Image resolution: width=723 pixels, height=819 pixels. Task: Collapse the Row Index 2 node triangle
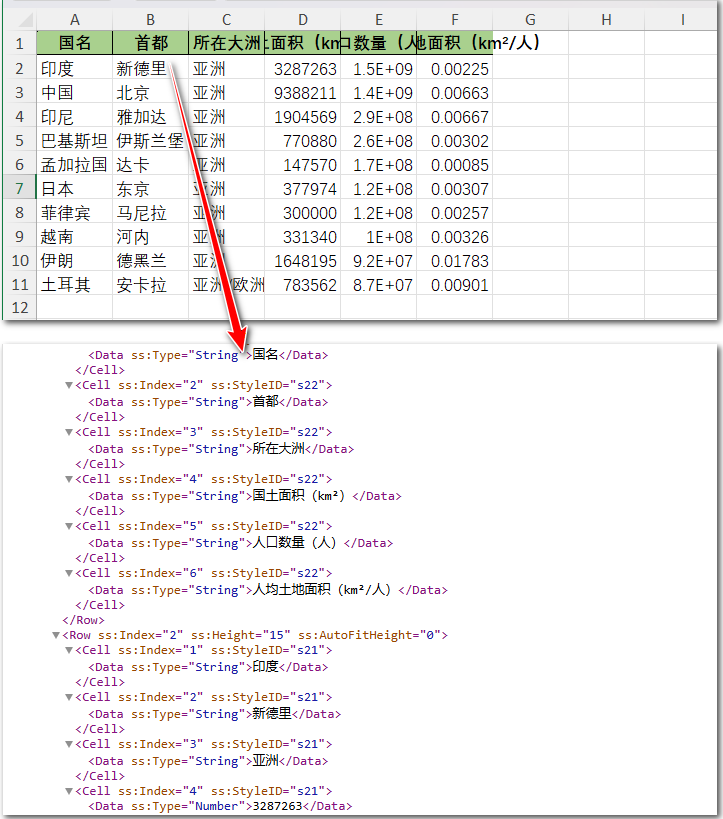click(x=55, y=636)
